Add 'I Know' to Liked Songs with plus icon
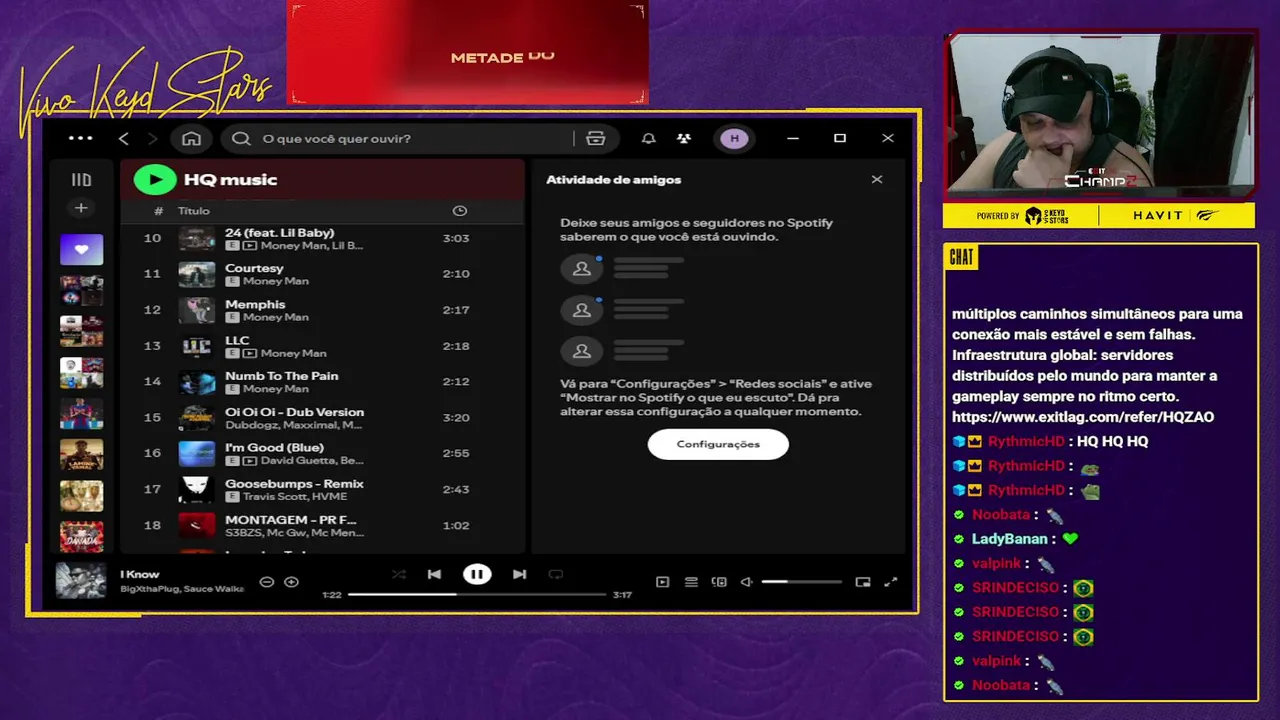Screen dimensions: 1280x720 pos(291,581)
